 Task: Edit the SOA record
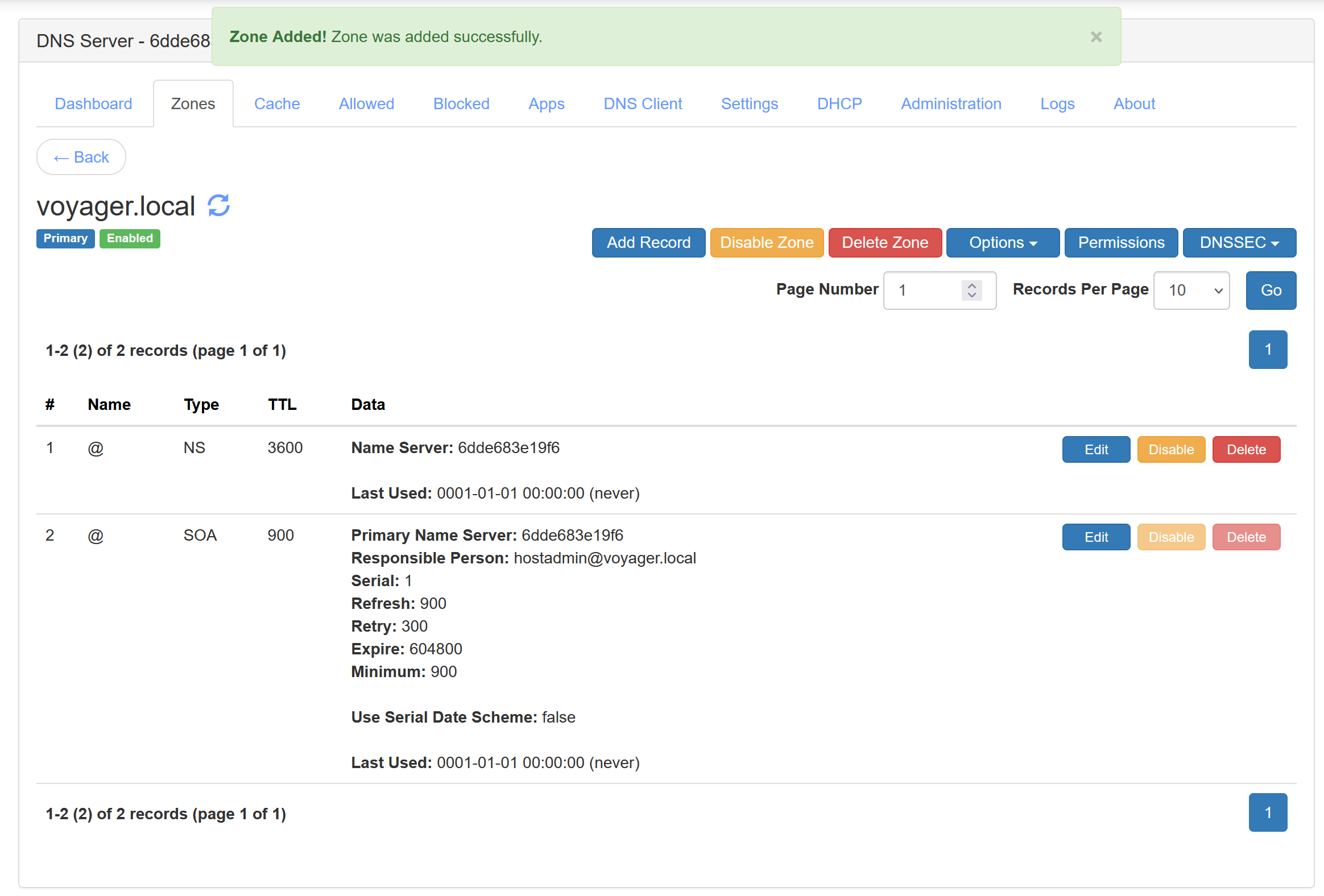pos(1095,537)
